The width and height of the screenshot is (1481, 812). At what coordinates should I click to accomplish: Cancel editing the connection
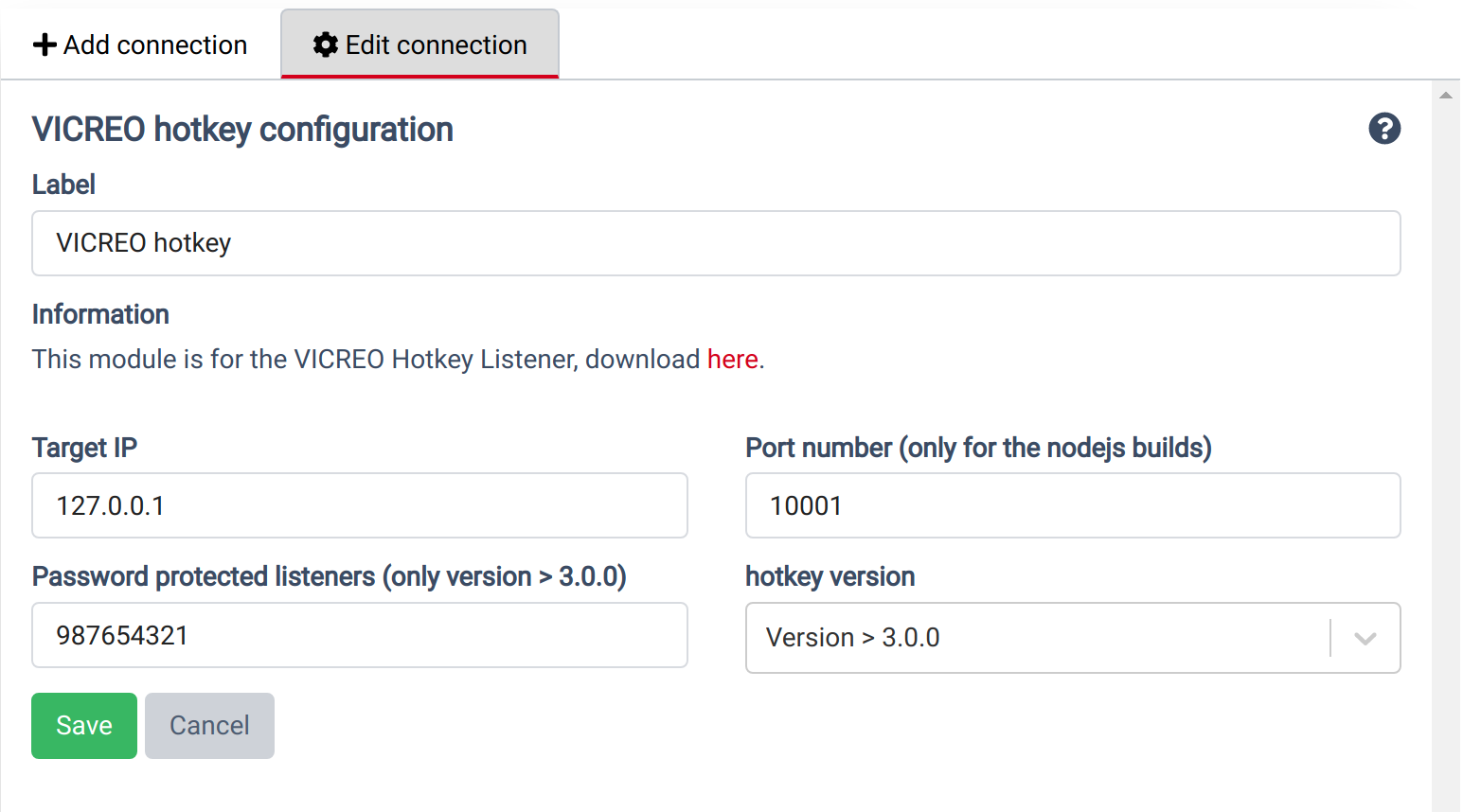208,725
